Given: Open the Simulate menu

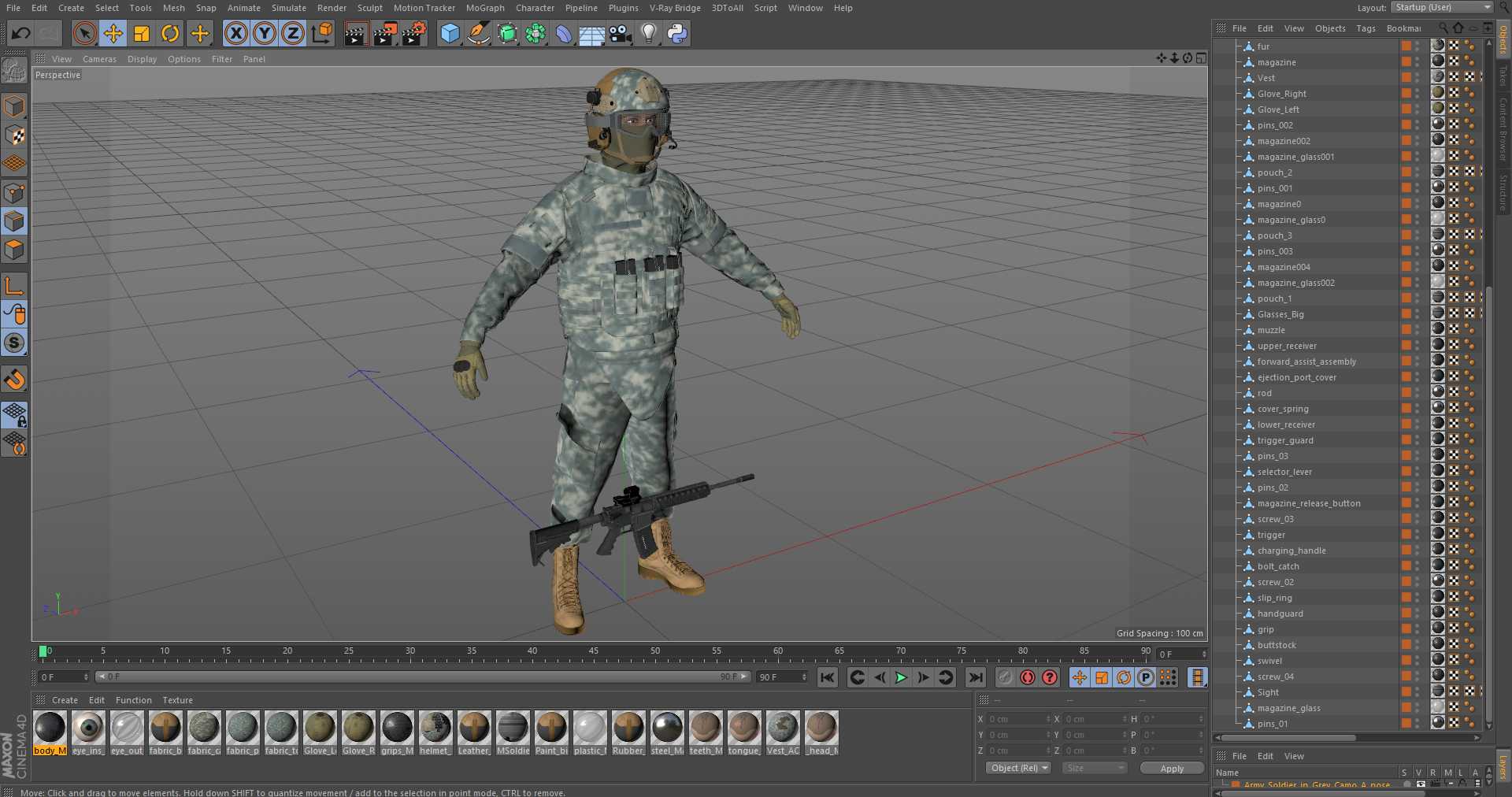Looking at the screenshot, I should (289, 8).
